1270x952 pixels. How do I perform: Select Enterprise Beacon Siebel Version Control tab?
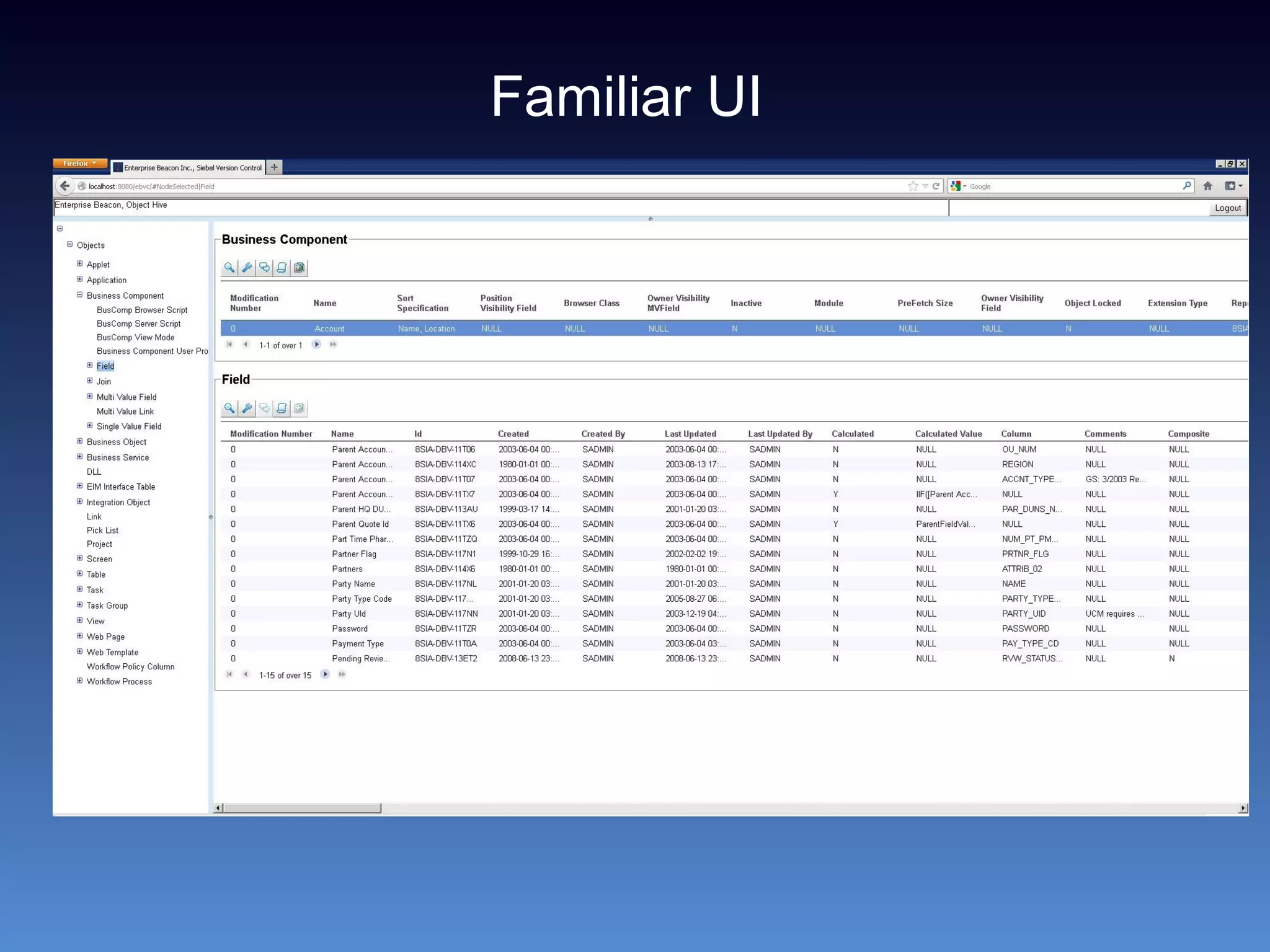(x=188, y=167)
